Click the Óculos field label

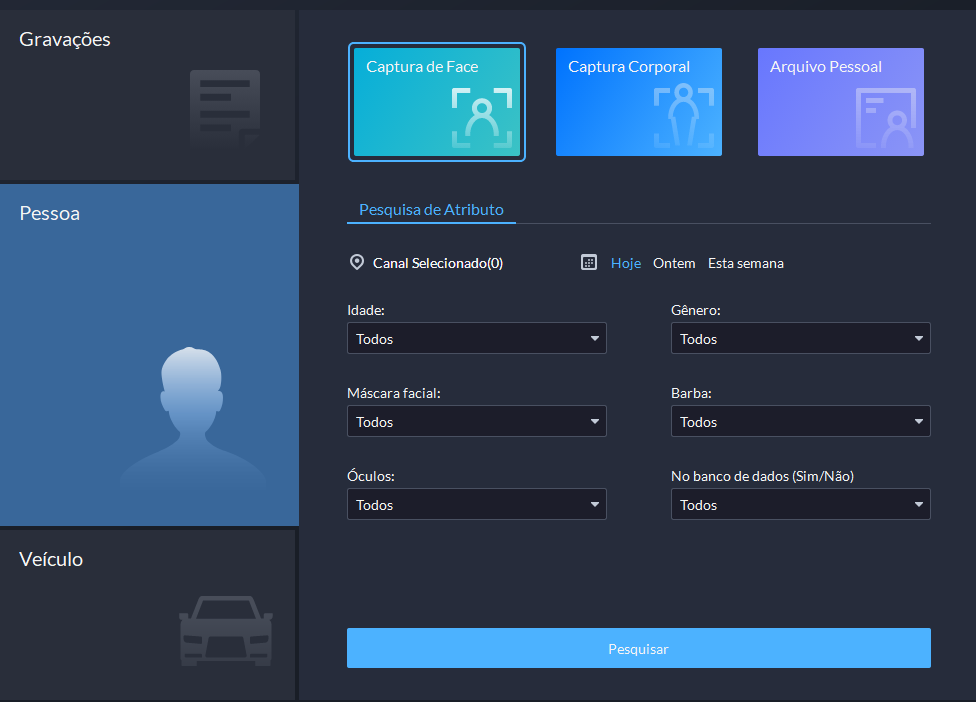[371, 476]
